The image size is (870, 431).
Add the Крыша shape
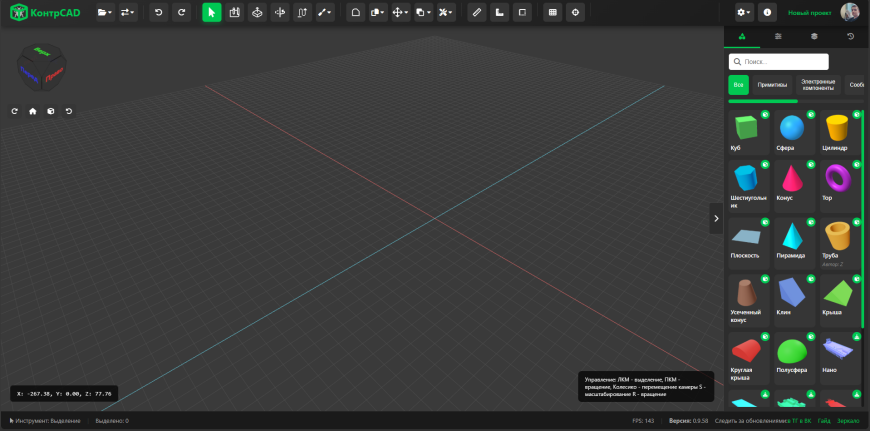coord(840,300)
